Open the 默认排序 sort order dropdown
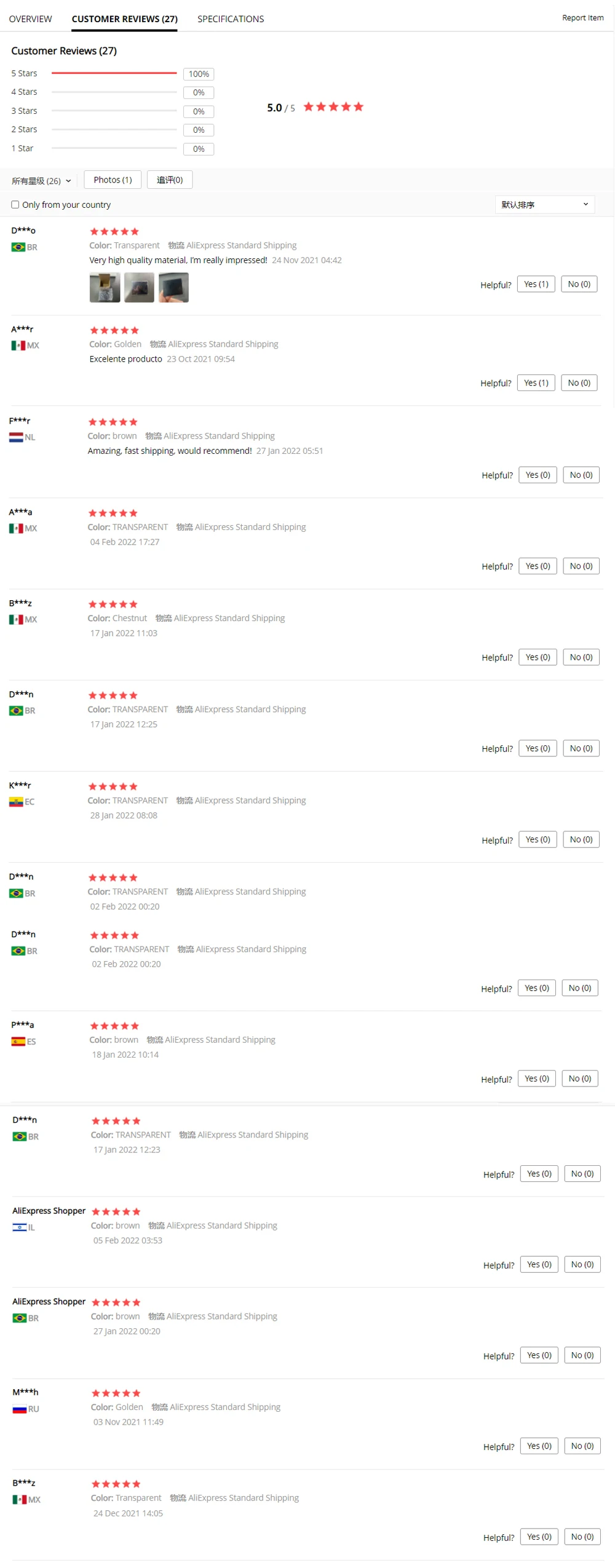The image size is (615, 1568). click(x=545, y=205)
